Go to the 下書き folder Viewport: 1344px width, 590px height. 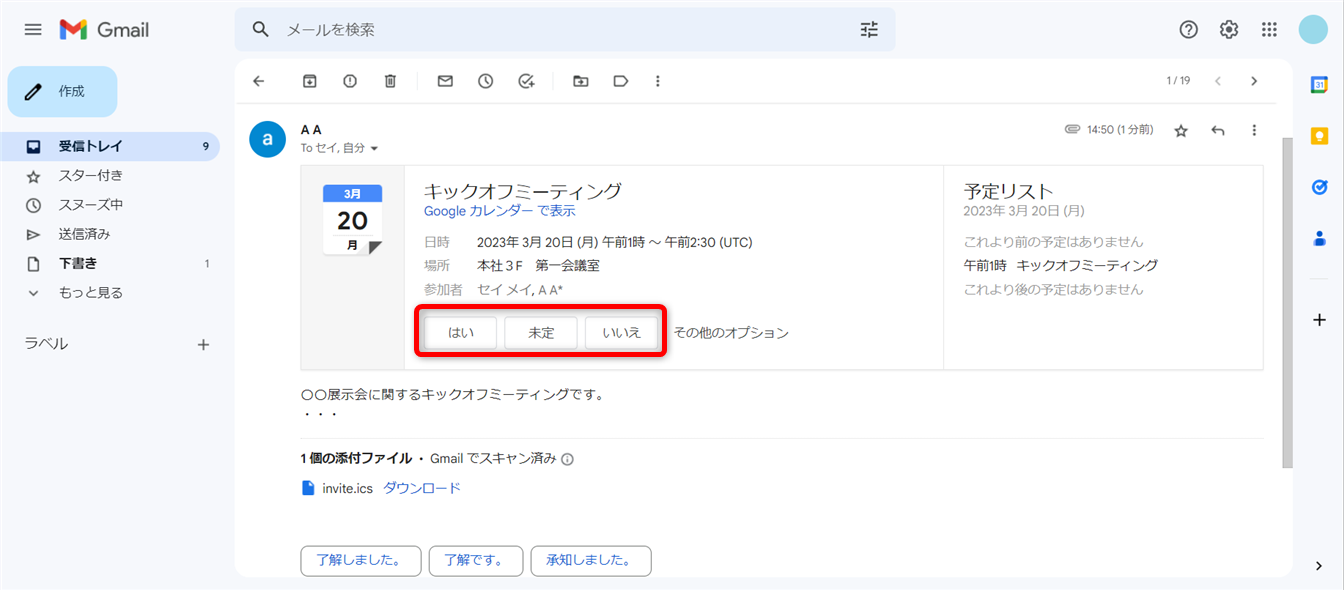77,264
